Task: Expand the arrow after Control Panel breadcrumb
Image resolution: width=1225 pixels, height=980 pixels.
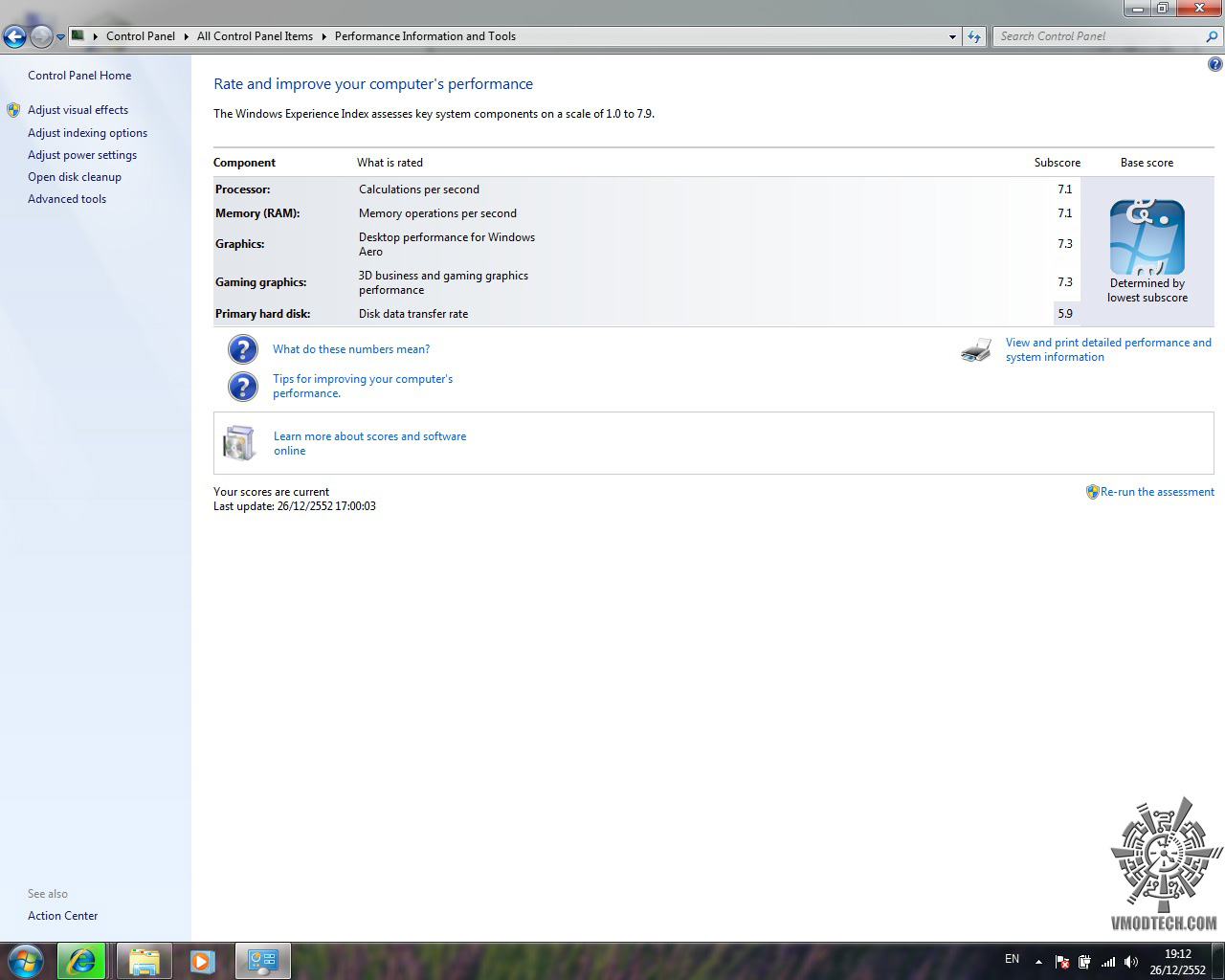Action: [186, 36]
